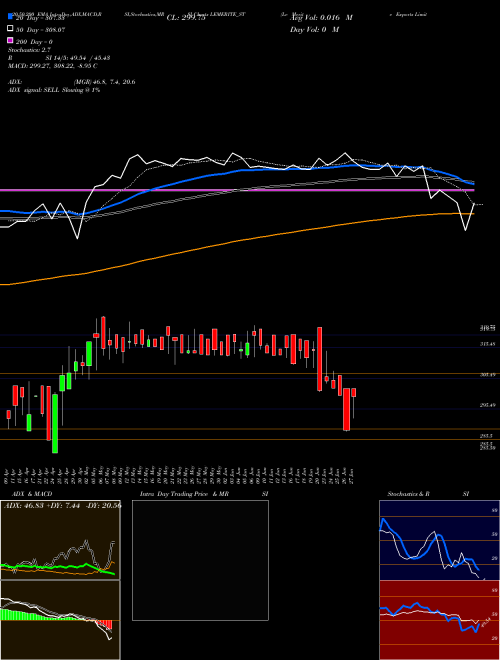Open the MACD histogram chart panel
The width and height of the screenshot is (500, 660).
tap(60, 620)
